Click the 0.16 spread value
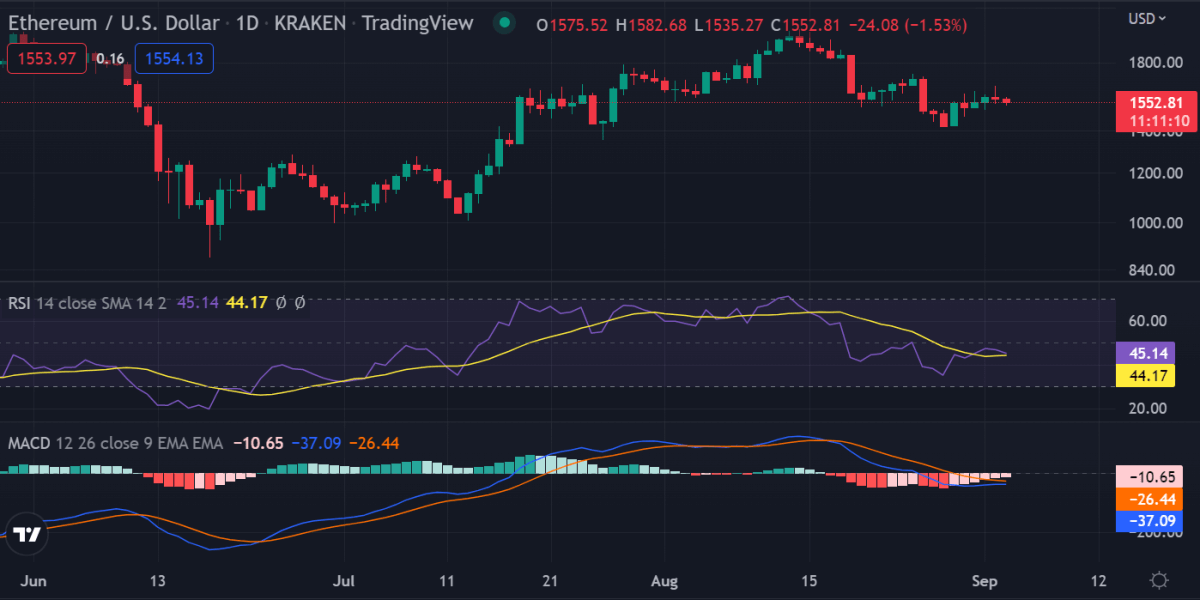This screenshot has width=1200, height=600. point(109,59)
